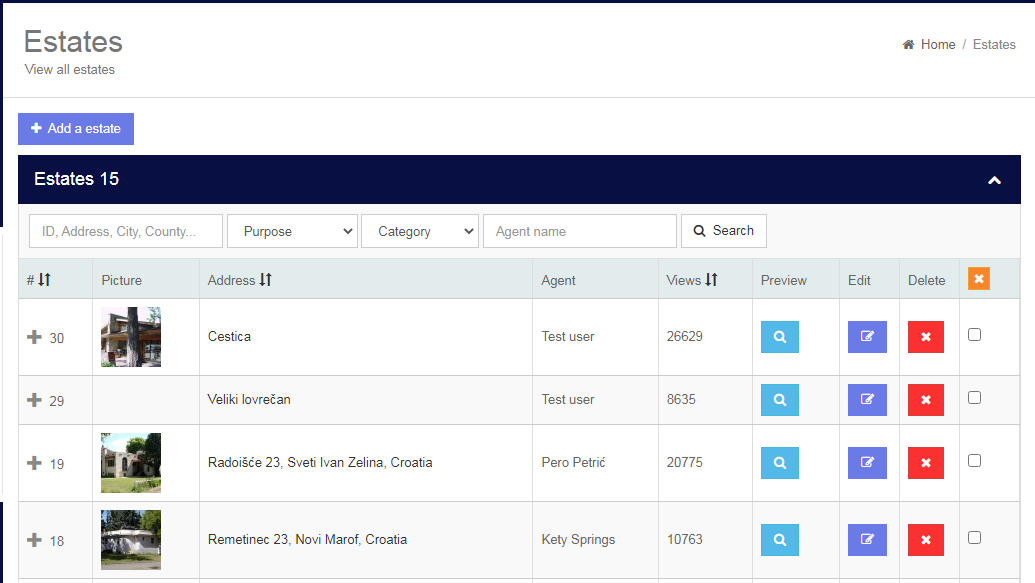1035x583 pixels.
Task: Open the Category dropdown
Action: coord(420,230)
